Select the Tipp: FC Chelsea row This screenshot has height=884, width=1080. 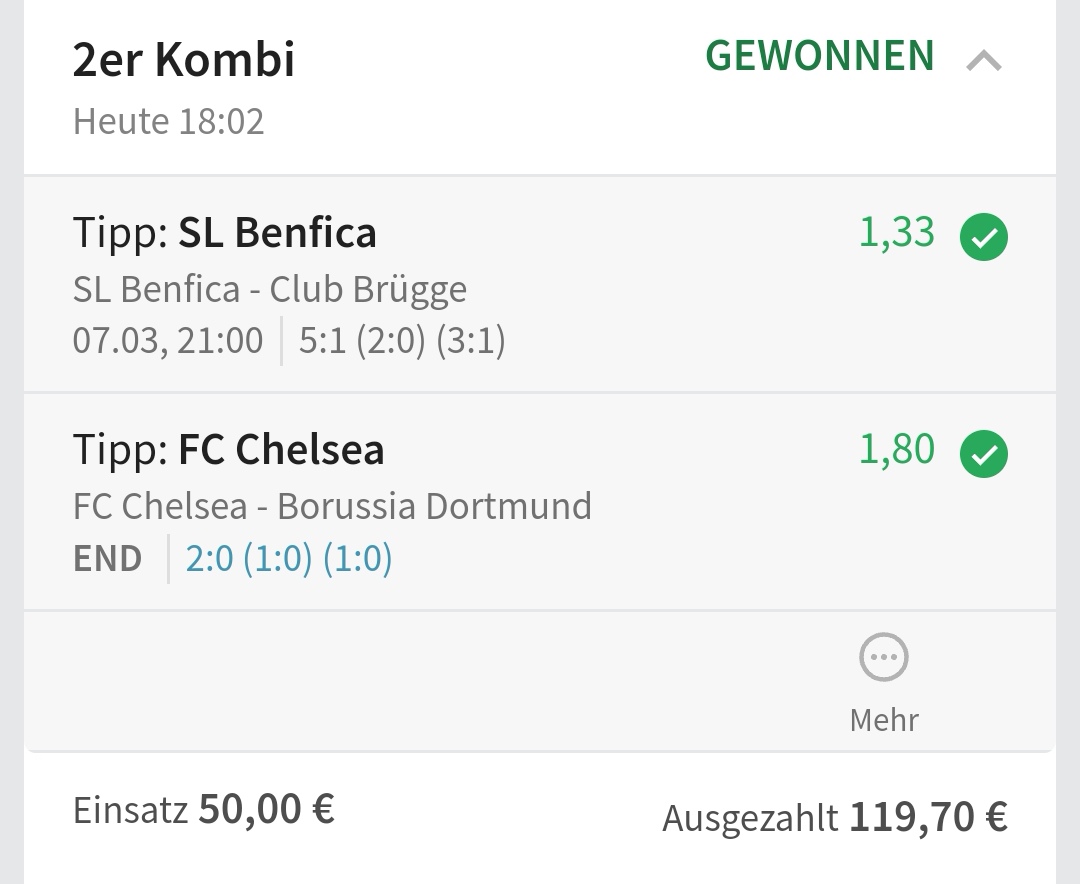(540, 502)
